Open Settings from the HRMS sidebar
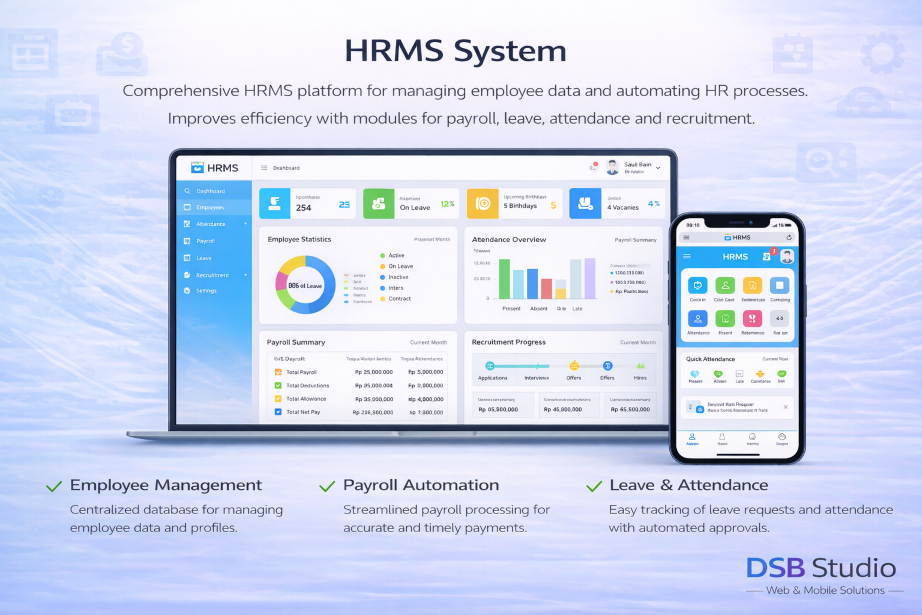 [211, 290]
